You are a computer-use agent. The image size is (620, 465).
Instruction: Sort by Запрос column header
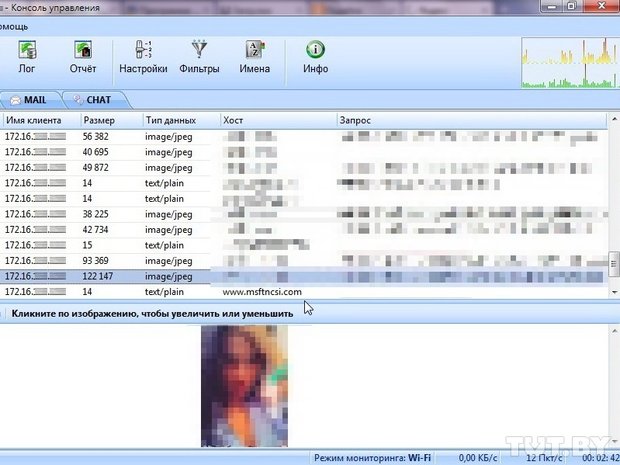[471, 120]
